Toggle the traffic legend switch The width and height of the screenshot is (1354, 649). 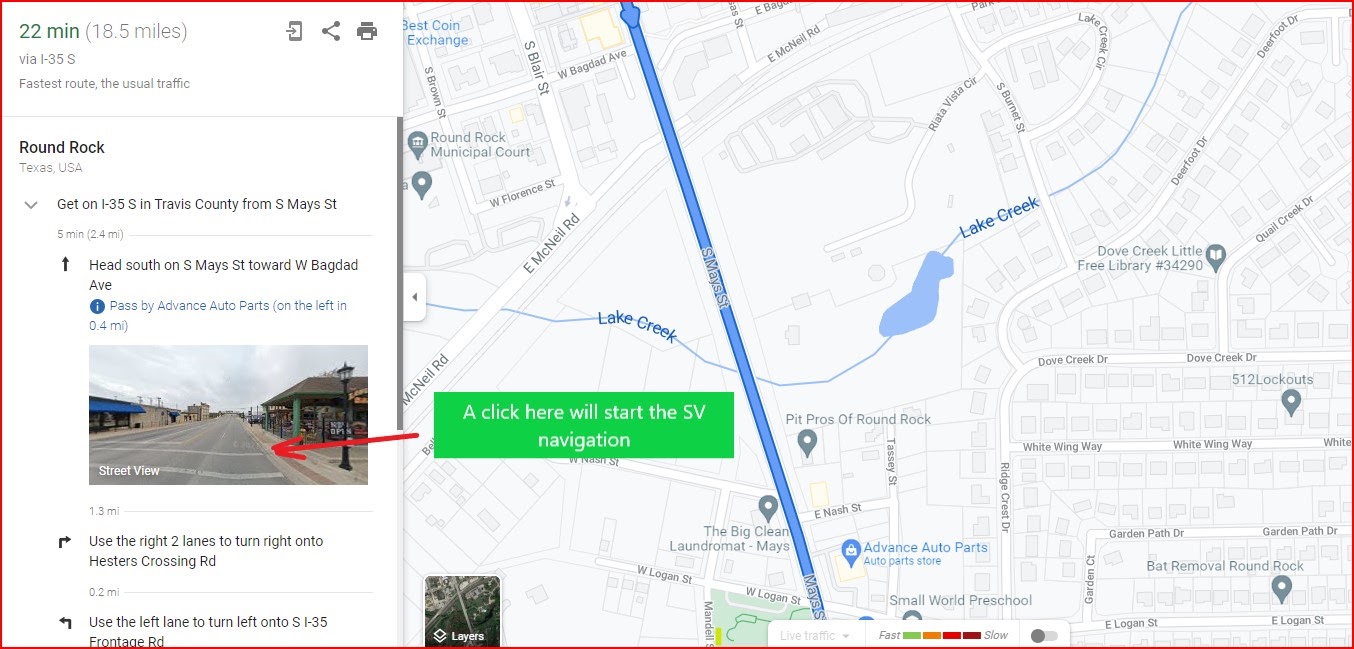1044,636
